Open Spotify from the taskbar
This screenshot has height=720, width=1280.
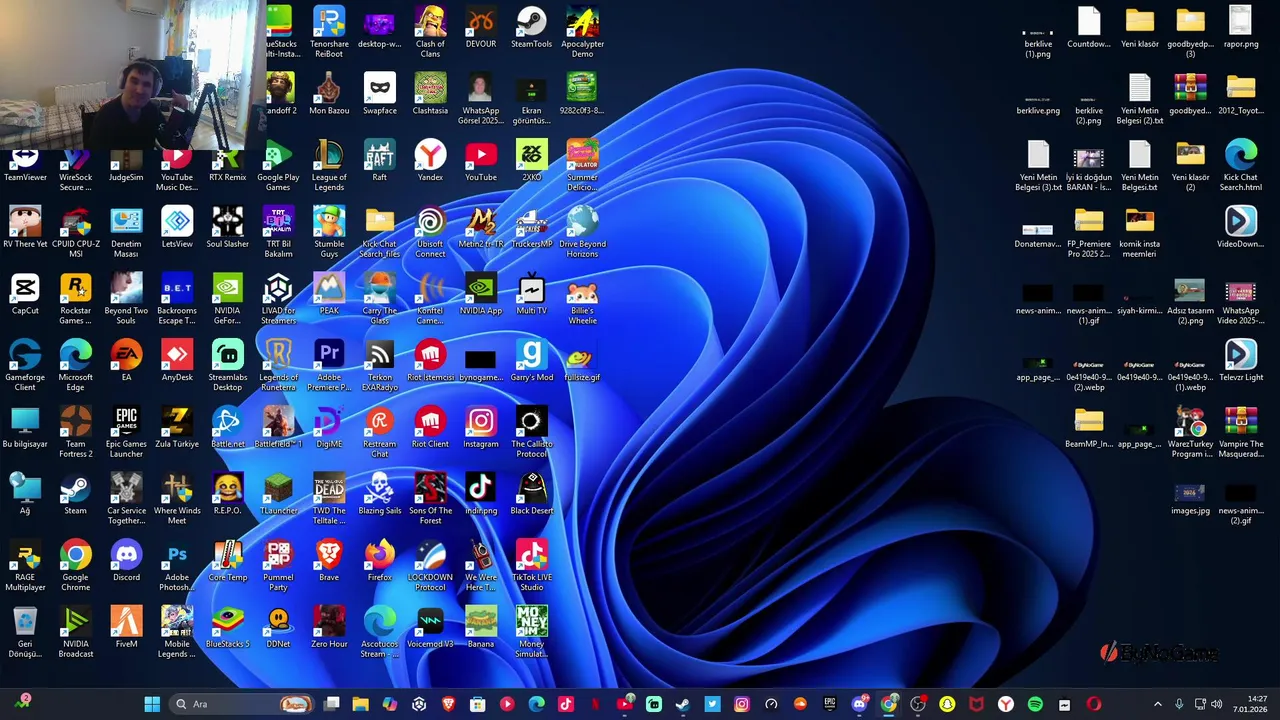click(1035, 704)
